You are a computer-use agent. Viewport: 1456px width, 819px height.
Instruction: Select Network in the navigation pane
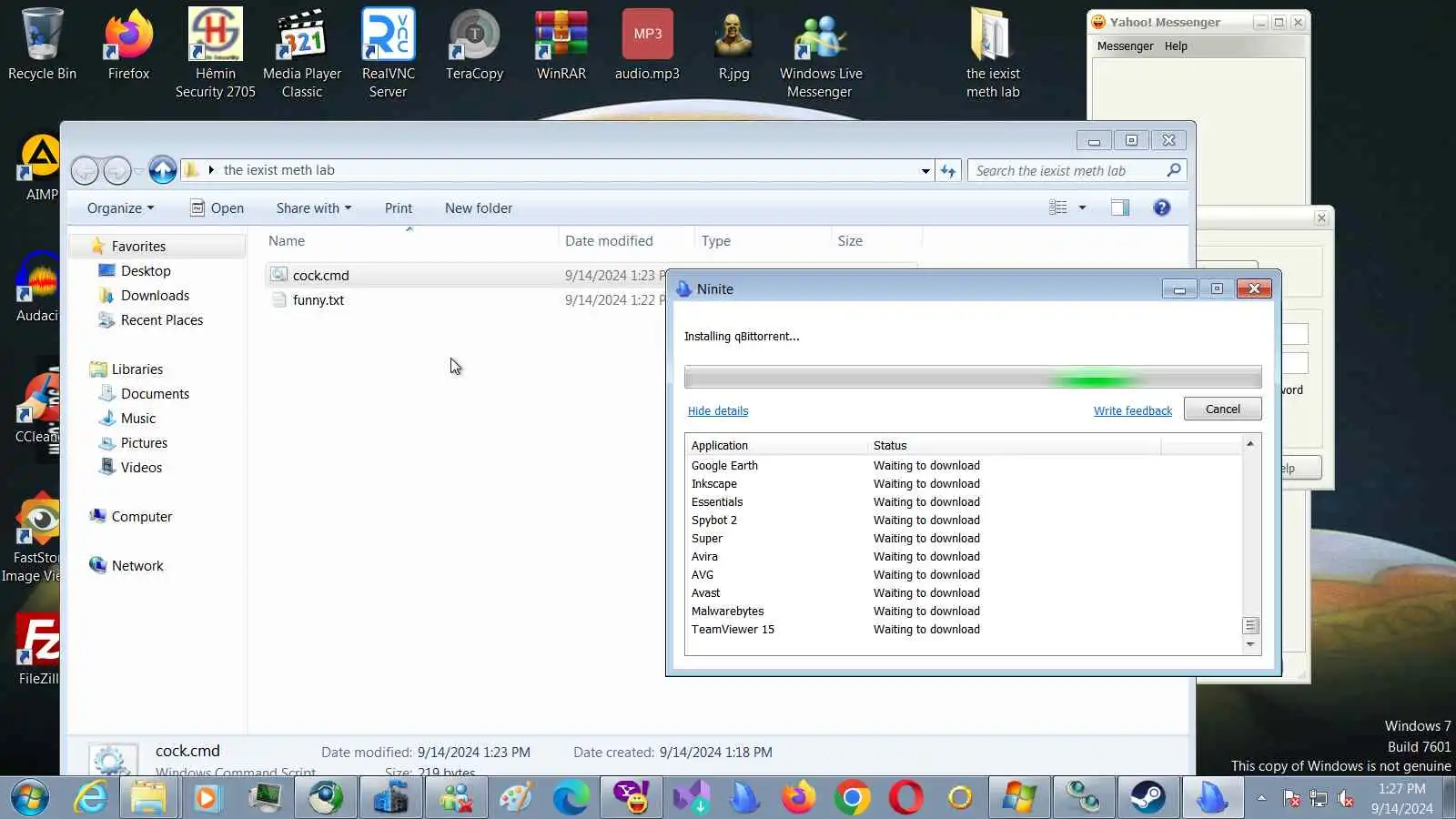pyautogui.click(x=137, y=565)
